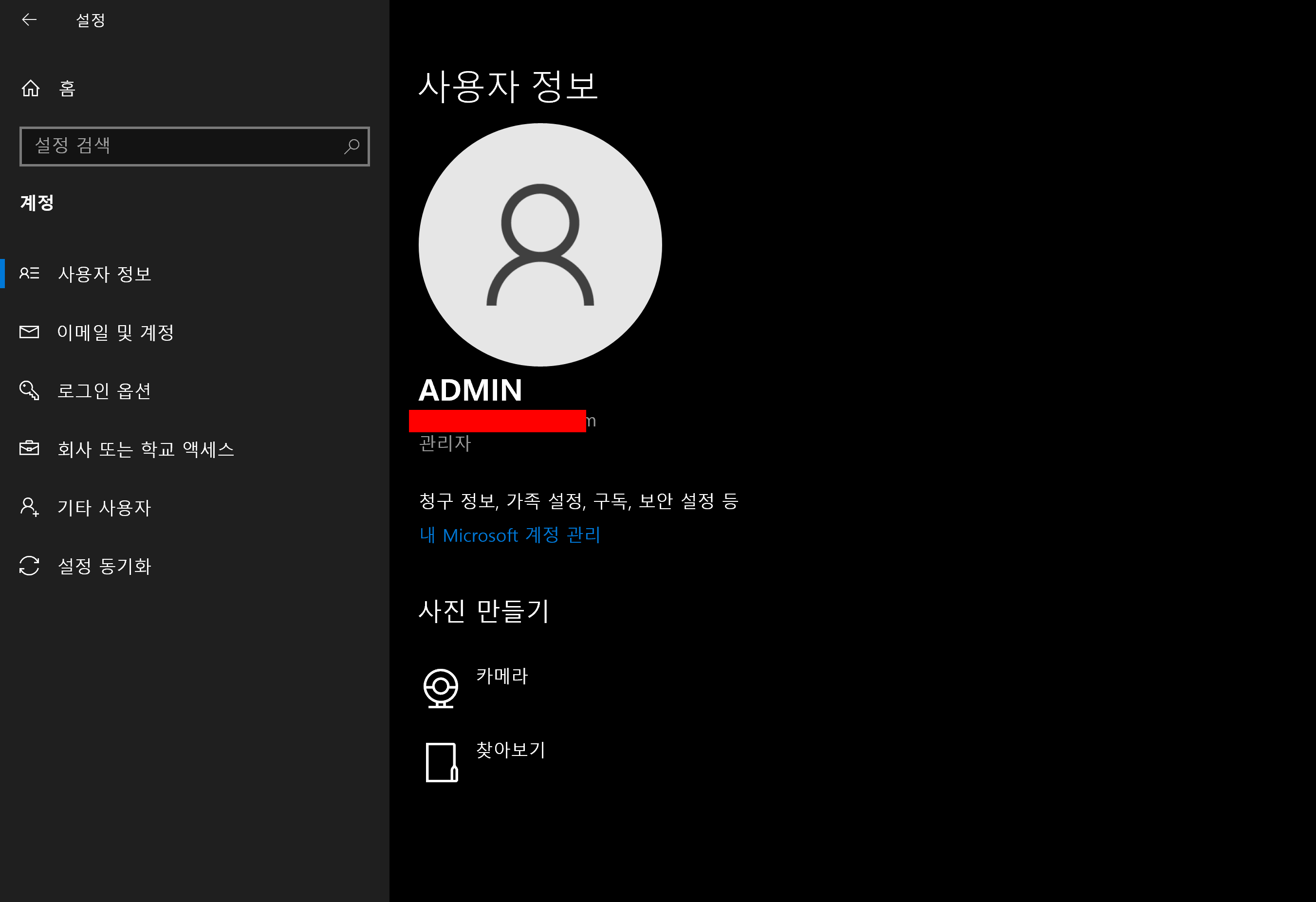Click the add-person icon for 기타 사용자

point(29,507)
